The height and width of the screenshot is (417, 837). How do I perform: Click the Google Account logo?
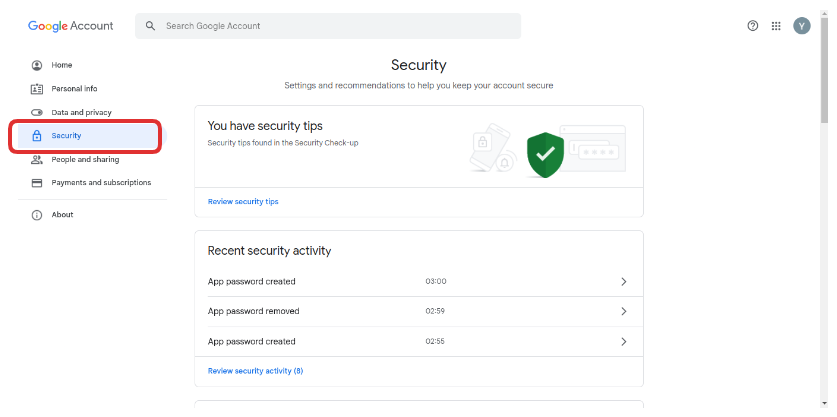coord(70,26)
